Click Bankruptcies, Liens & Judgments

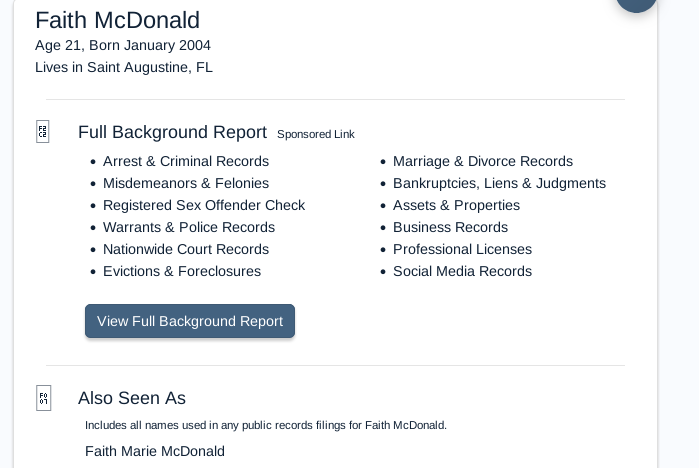click(499, 183)
